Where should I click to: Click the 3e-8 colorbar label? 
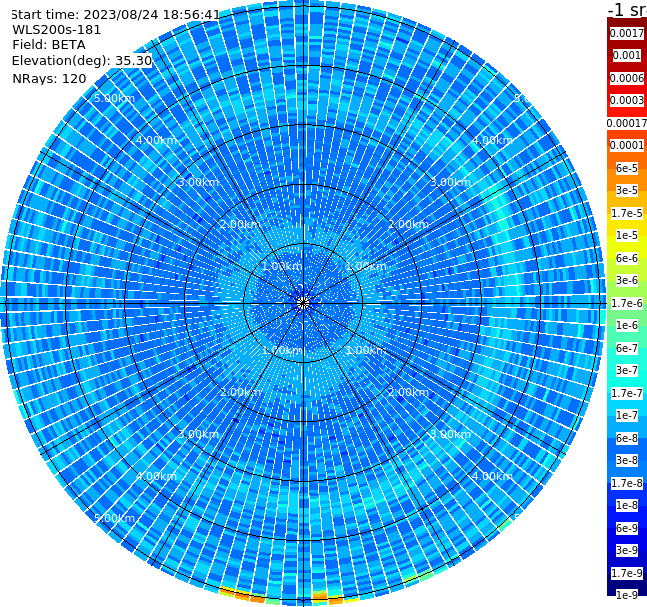click(627, 460)
